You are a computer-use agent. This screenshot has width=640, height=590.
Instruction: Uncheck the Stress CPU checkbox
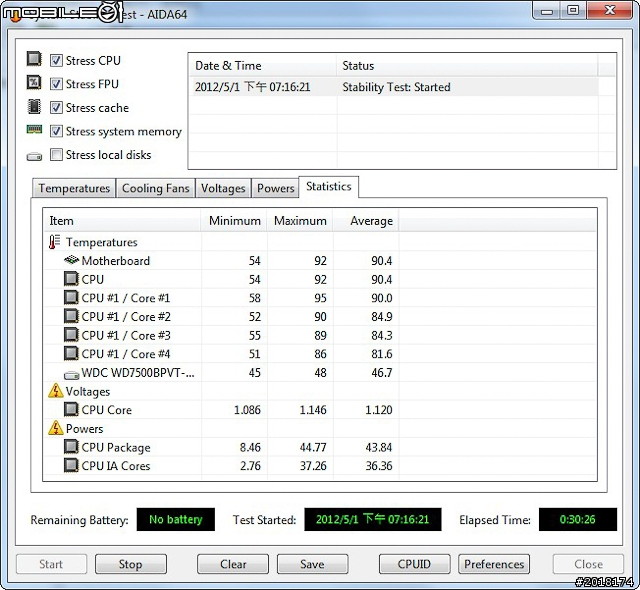(x=57, y=60)
